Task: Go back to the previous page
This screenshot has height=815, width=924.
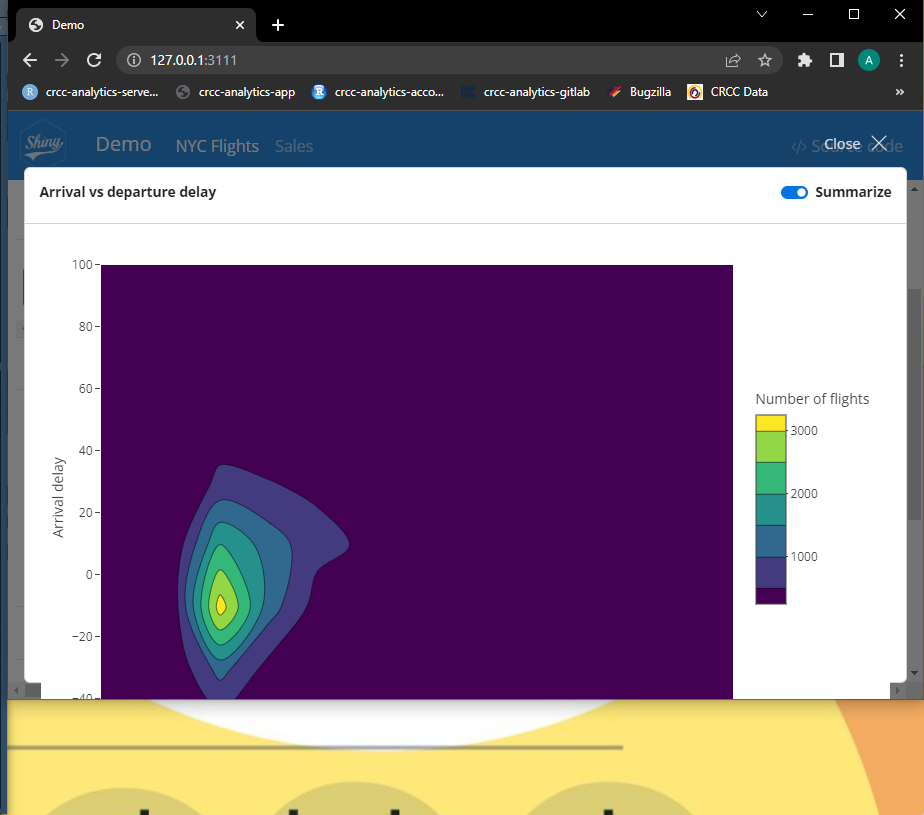Action: click(29, 60)
